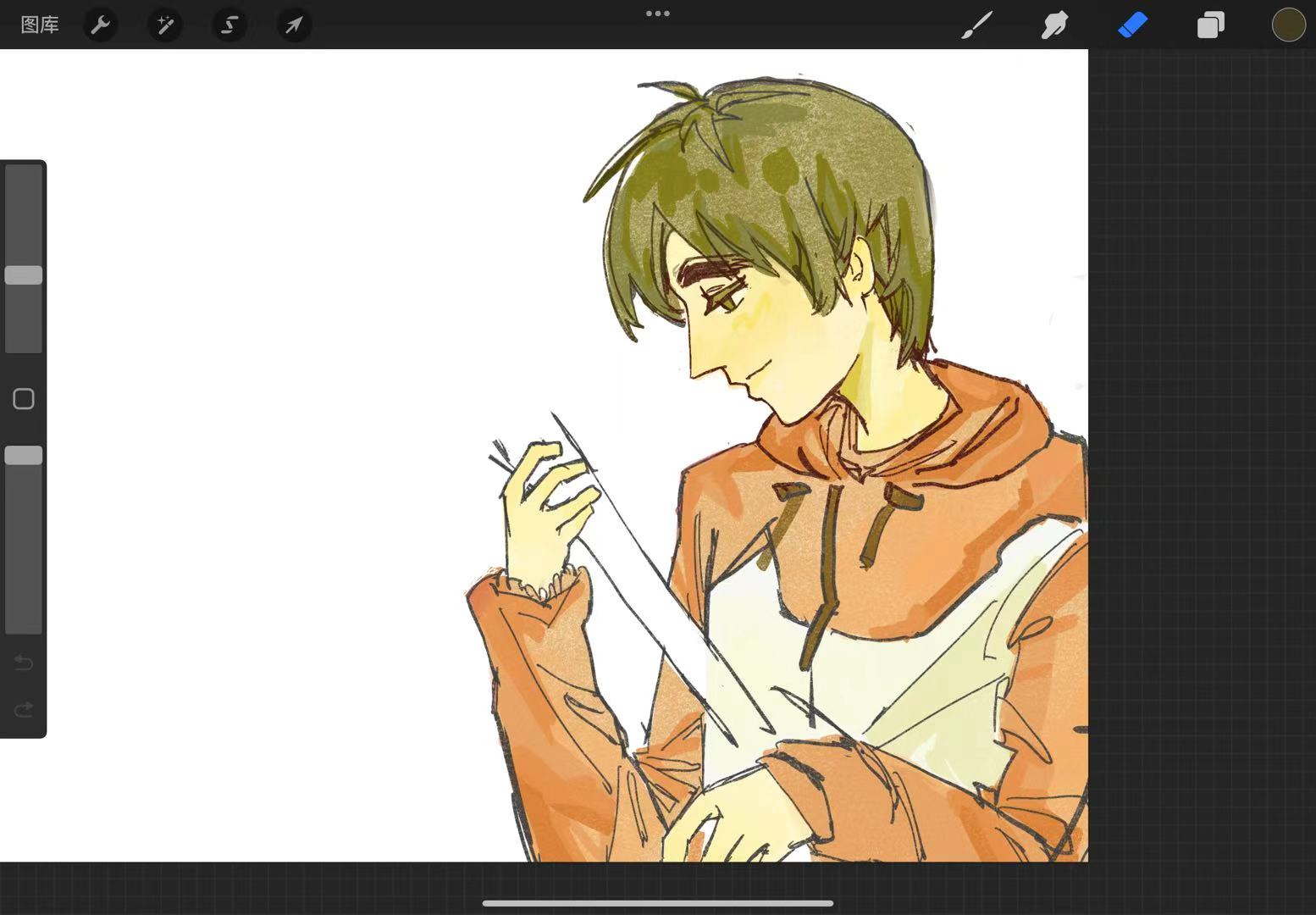The height and width of the screenshot is (915, 1316).
Task: Open the three-dot menu at top center
Action: [658, 14]
